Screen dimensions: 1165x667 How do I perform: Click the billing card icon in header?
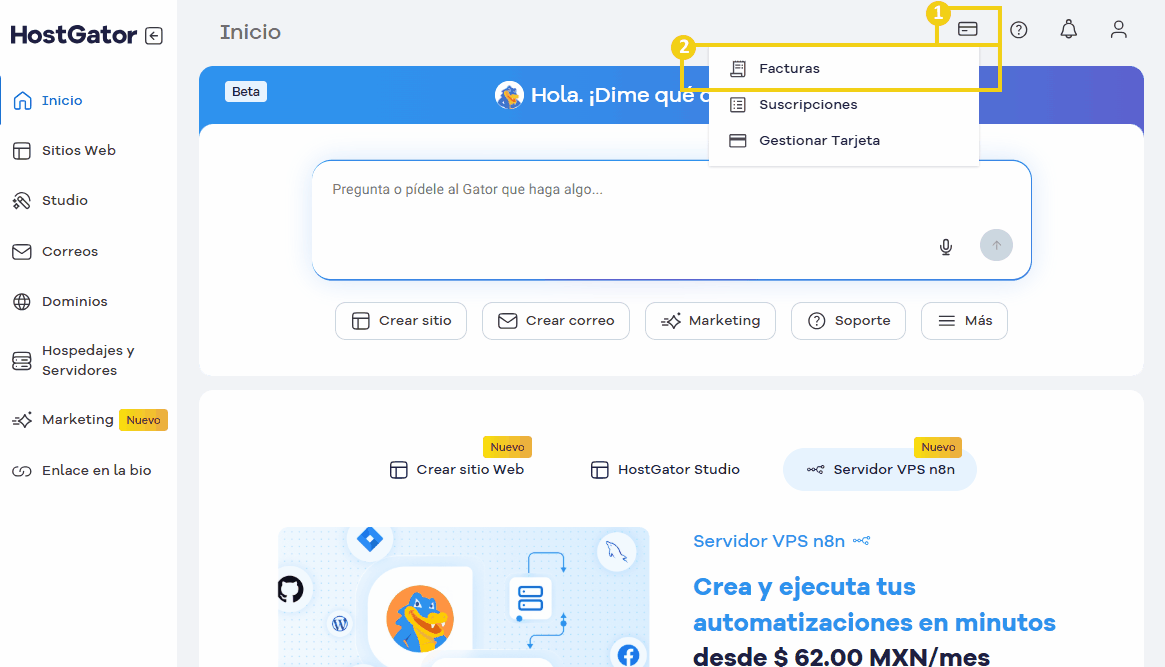[967, 29]
